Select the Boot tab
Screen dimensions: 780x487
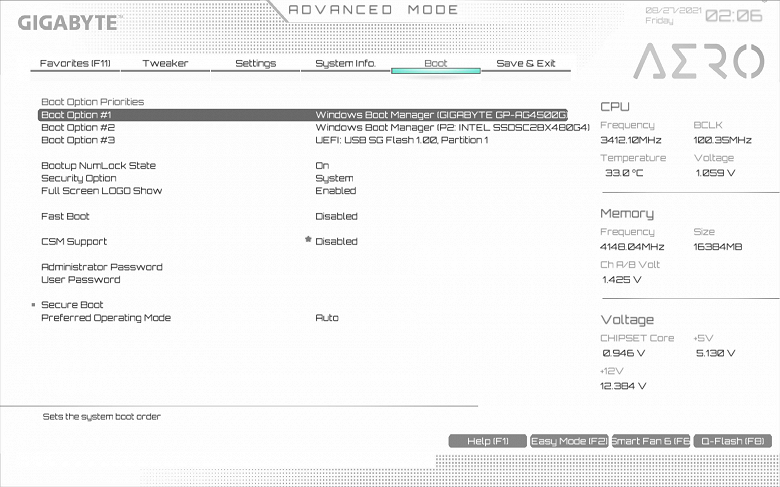coord(436,64)
